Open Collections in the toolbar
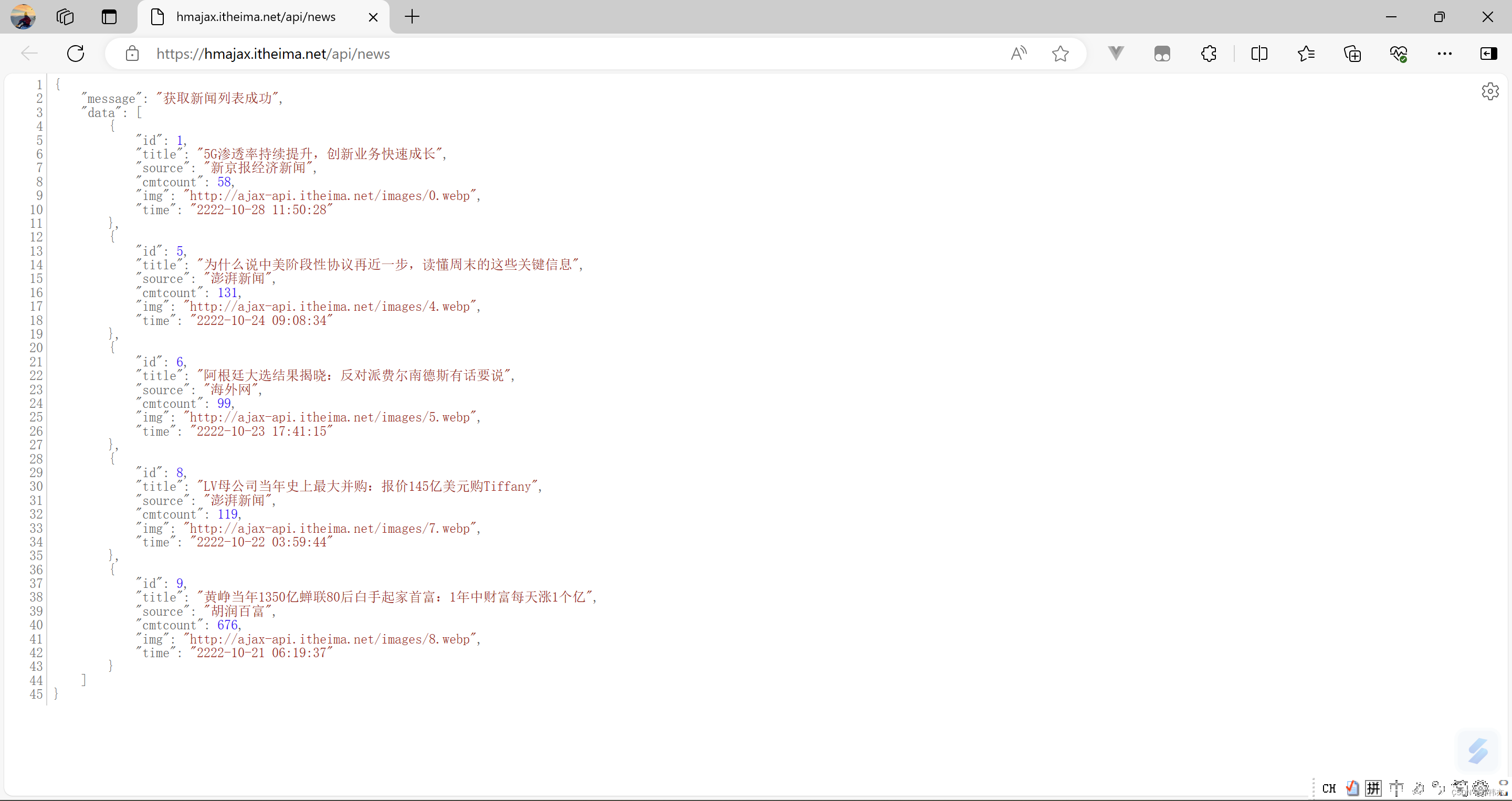This screenshot has height=801, width=1512. coord(1352,54)
